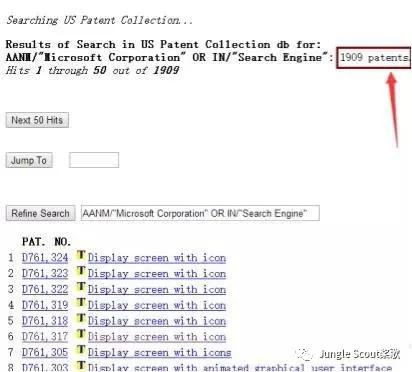Screen dimensions: 412x372
Task: Click inside the Refine Search query box
Action: tap(200, 213)
